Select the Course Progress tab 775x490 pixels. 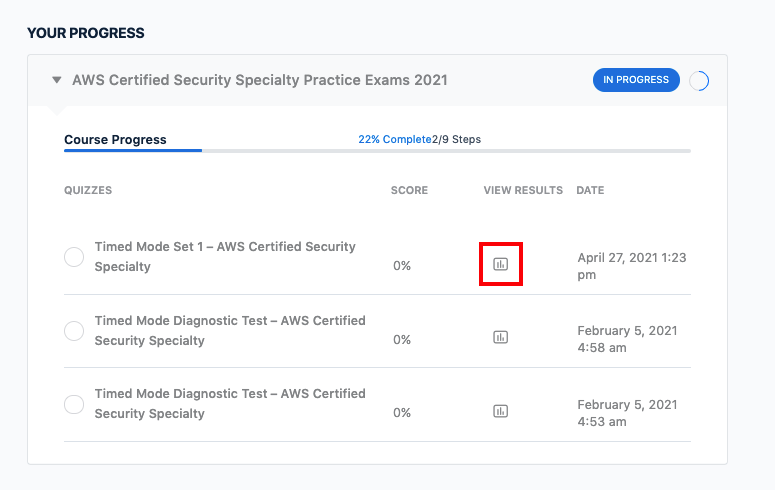tap(115, 140)
